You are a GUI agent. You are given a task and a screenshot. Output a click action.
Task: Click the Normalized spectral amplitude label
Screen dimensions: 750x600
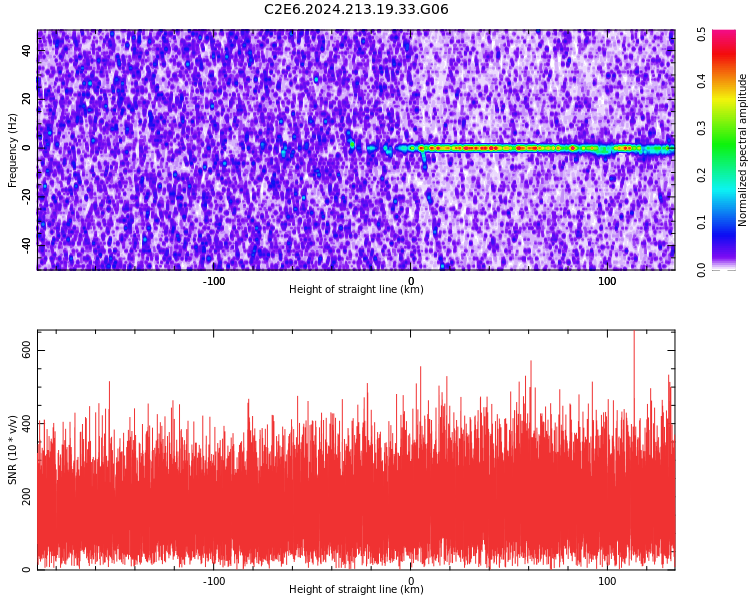click(x=742, y=150)
